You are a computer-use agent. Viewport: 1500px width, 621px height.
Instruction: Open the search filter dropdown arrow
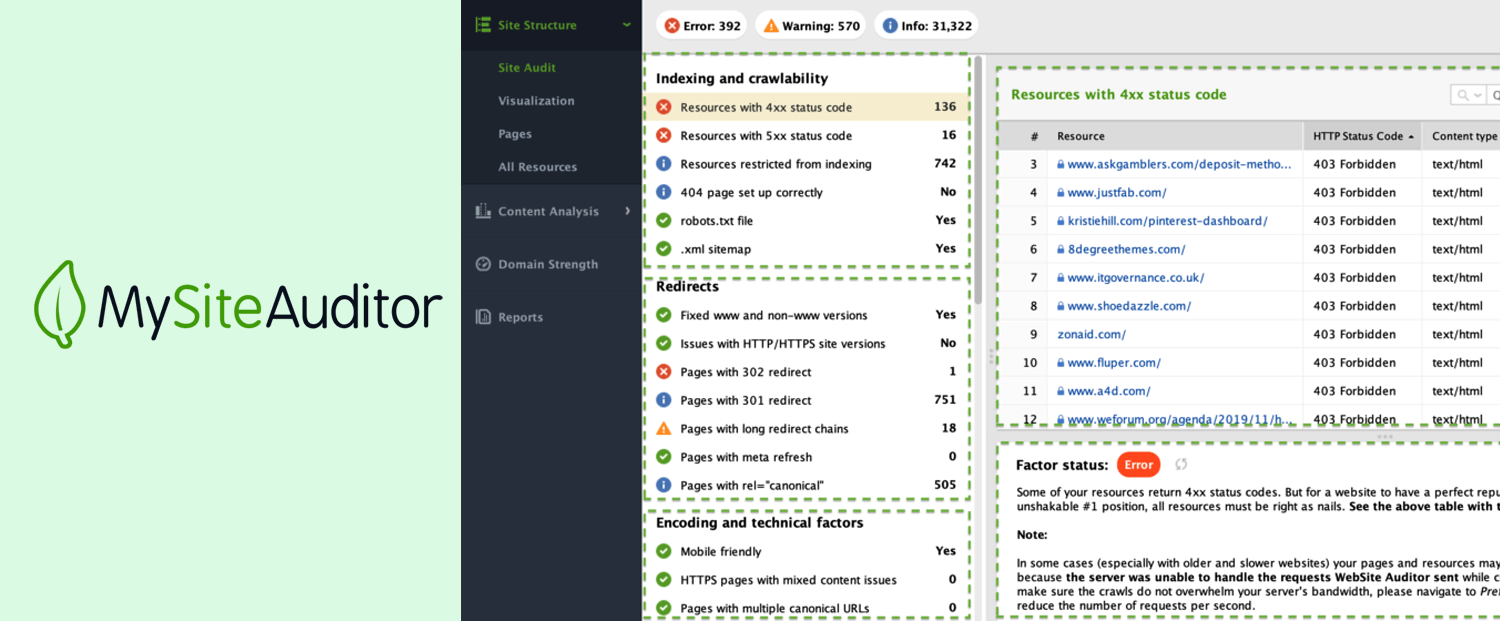[1476, 95]
